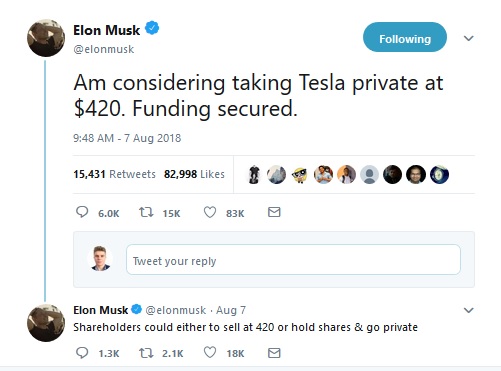Image resolution: width=501 pixels, height=371 pixels.
Task: Like the Shareholders follow-up tweet
Action: click(210, 353)
